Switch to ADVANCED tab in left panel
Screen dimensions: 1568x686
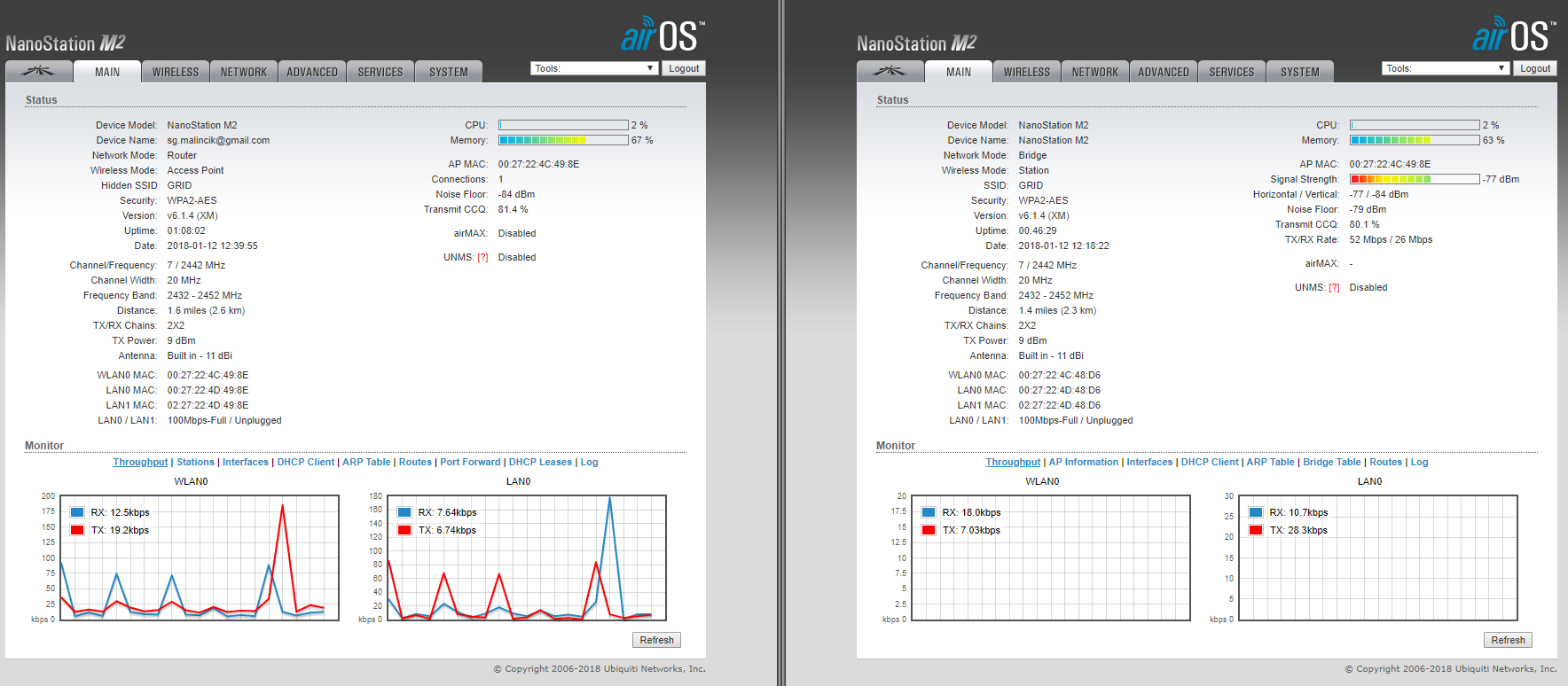click(x=312, y=72)
